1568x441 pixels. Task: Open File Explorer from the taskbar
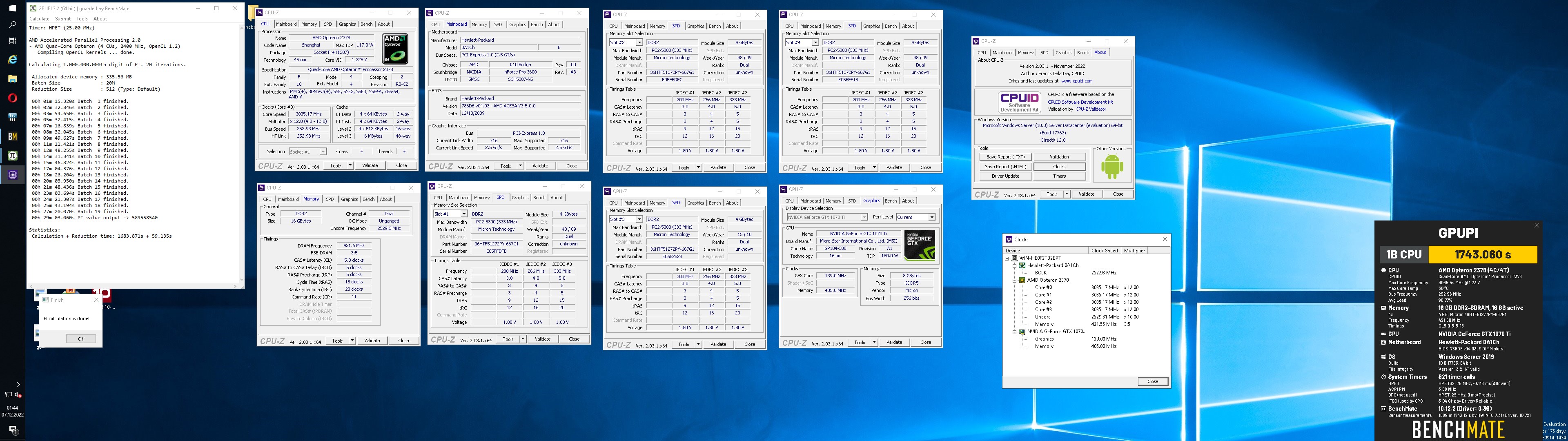[12, 78]
